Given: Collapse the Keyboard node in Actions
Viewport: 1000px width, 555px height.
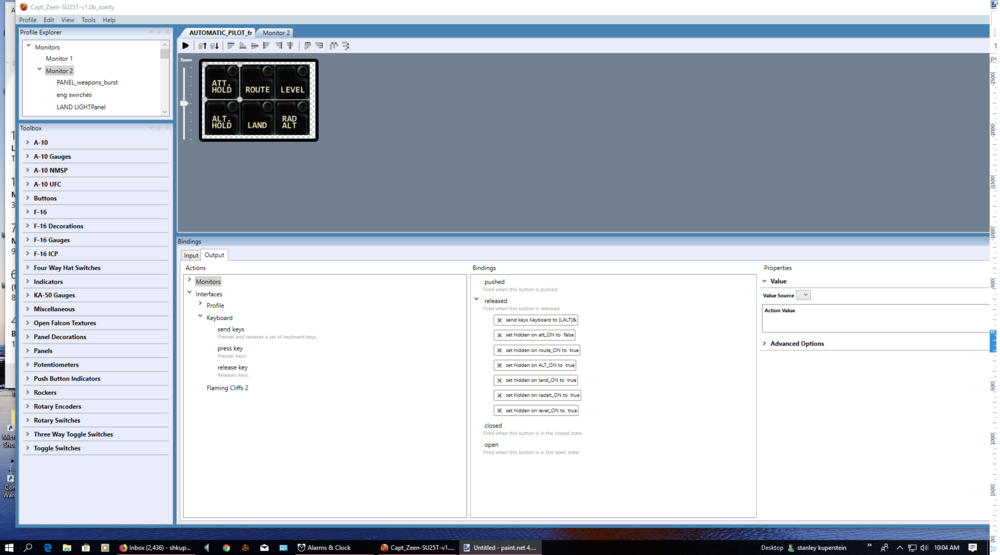Looking at the screenshot, I should pos(200,316).
